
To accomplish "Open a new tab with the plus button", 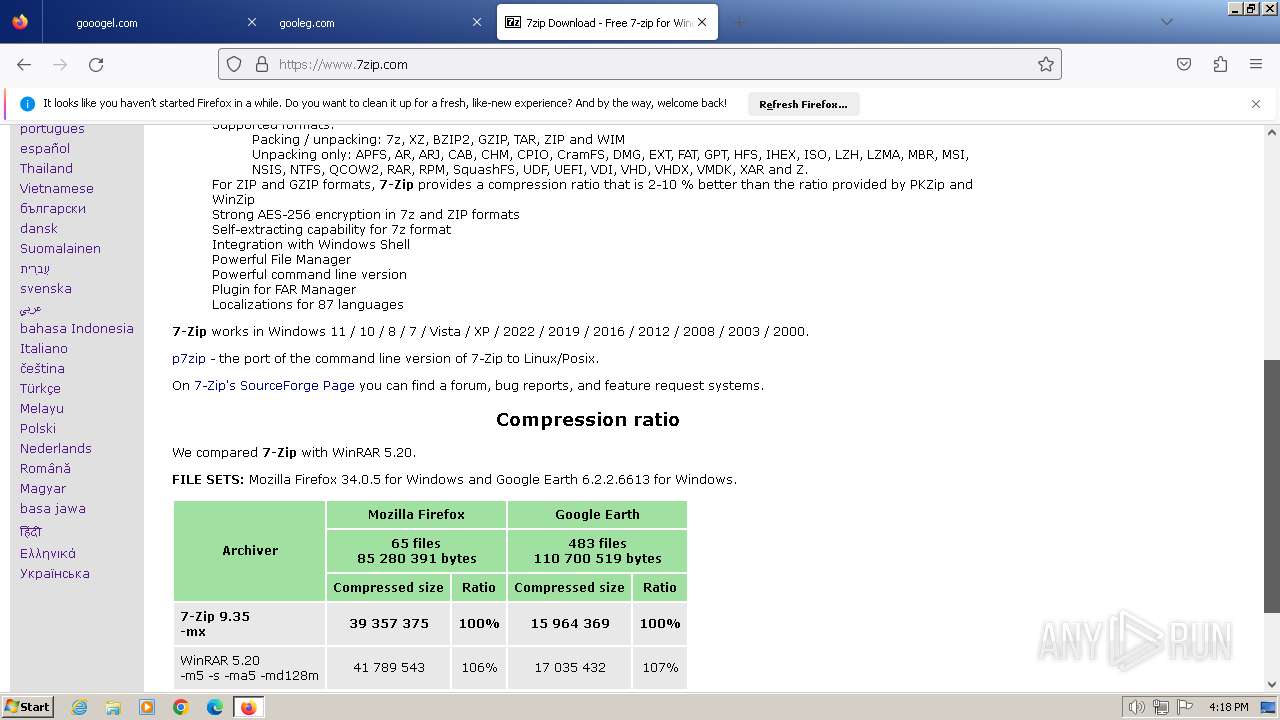I will (x=739, y=22).
